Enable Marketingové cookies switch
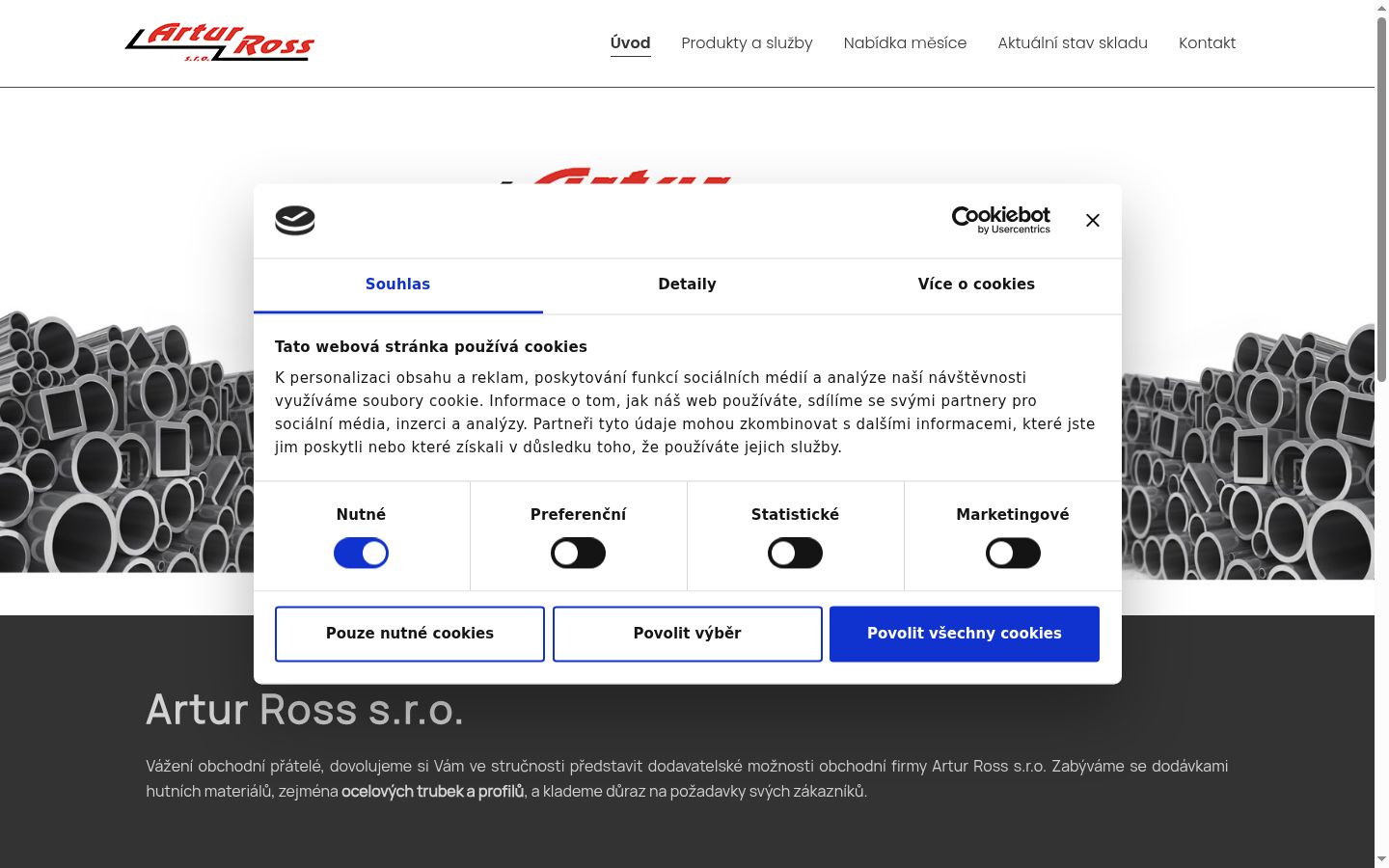 (1013, 554)
